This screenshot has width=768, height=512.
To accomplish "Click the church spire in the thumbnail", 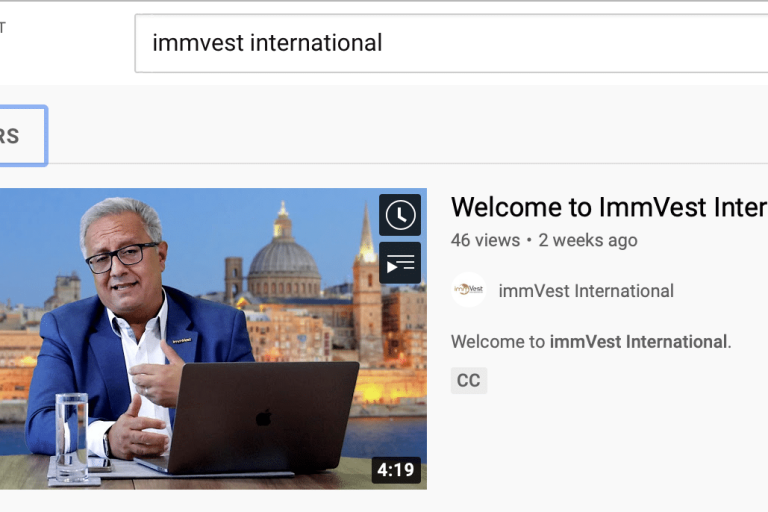I will 367,274.
